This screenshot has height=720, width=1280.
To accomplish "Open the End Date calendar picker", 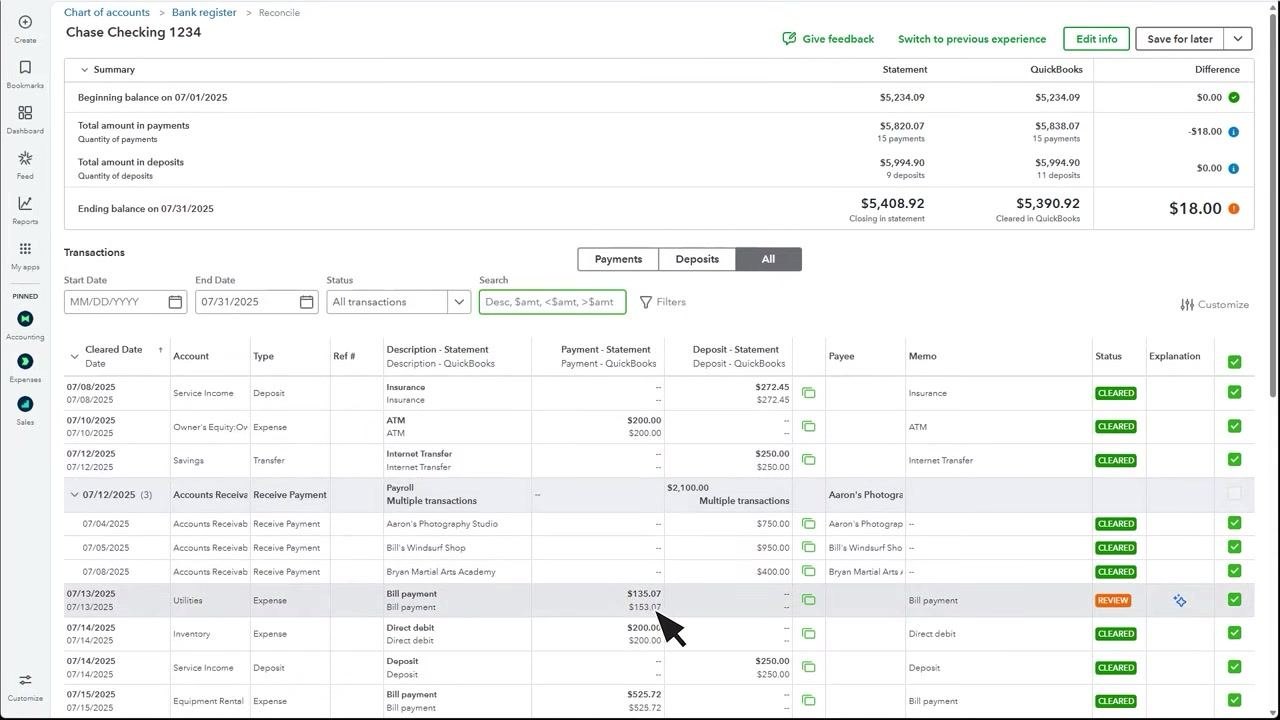I will pos(306,302).
